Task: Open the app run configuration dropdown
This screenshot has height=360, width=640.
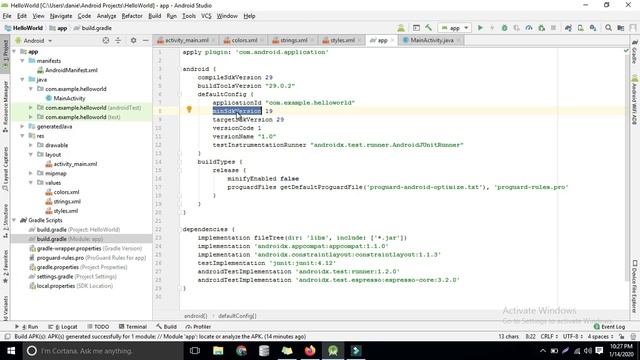Action: [x=454, y=28]
